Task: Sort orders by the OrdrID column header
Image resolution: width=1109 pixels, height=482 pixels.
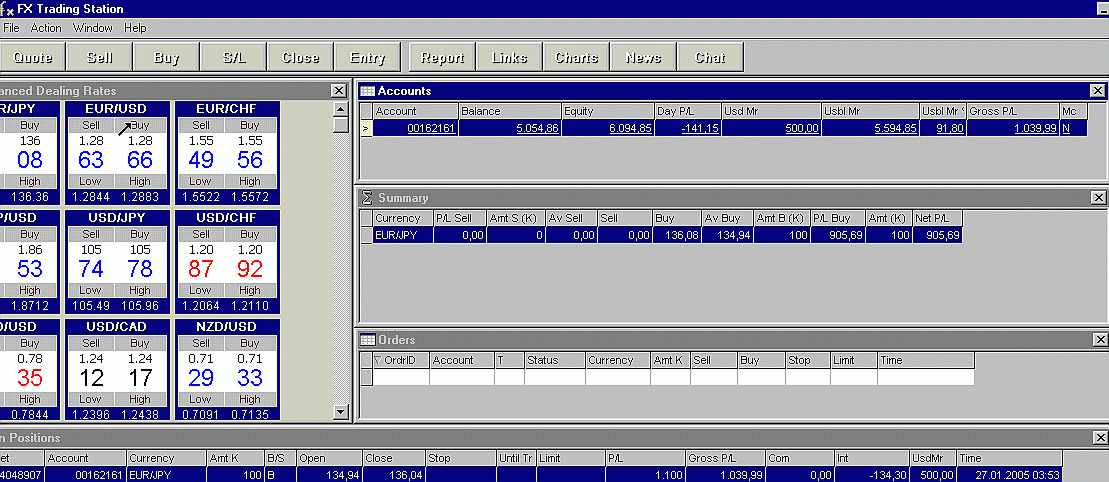Action: pos(400,360)
